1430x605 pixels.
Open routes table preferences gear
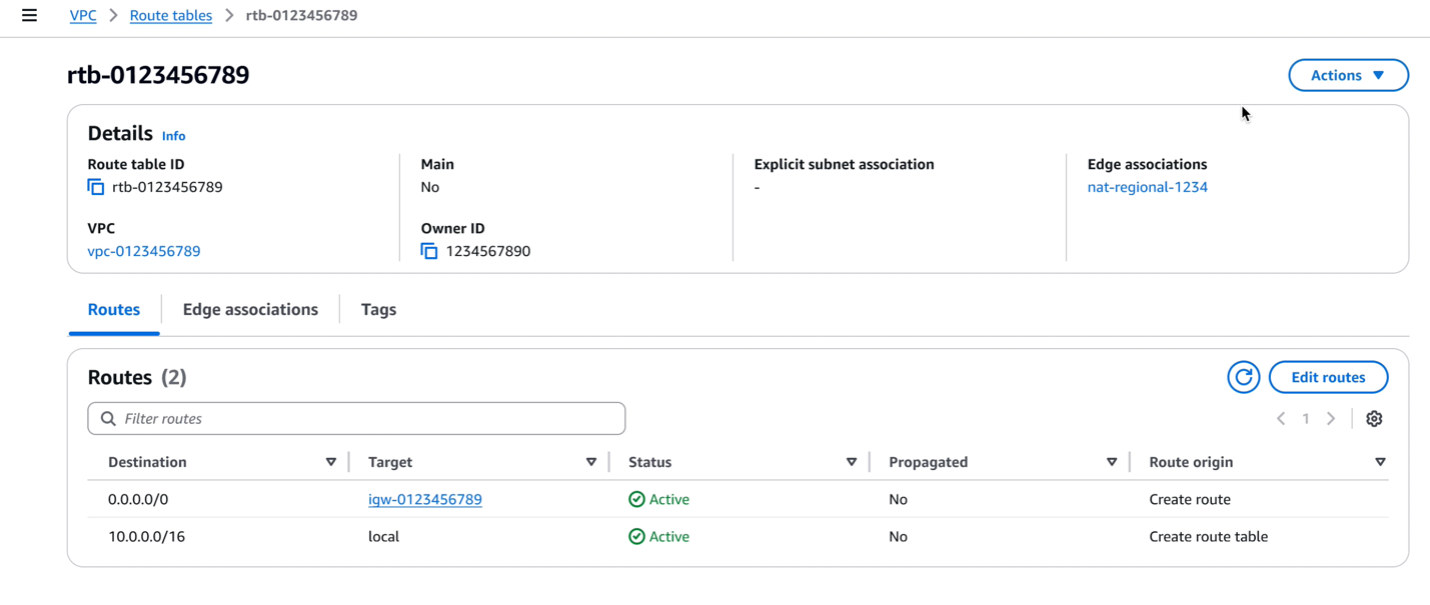click(x=1374, y=419)
